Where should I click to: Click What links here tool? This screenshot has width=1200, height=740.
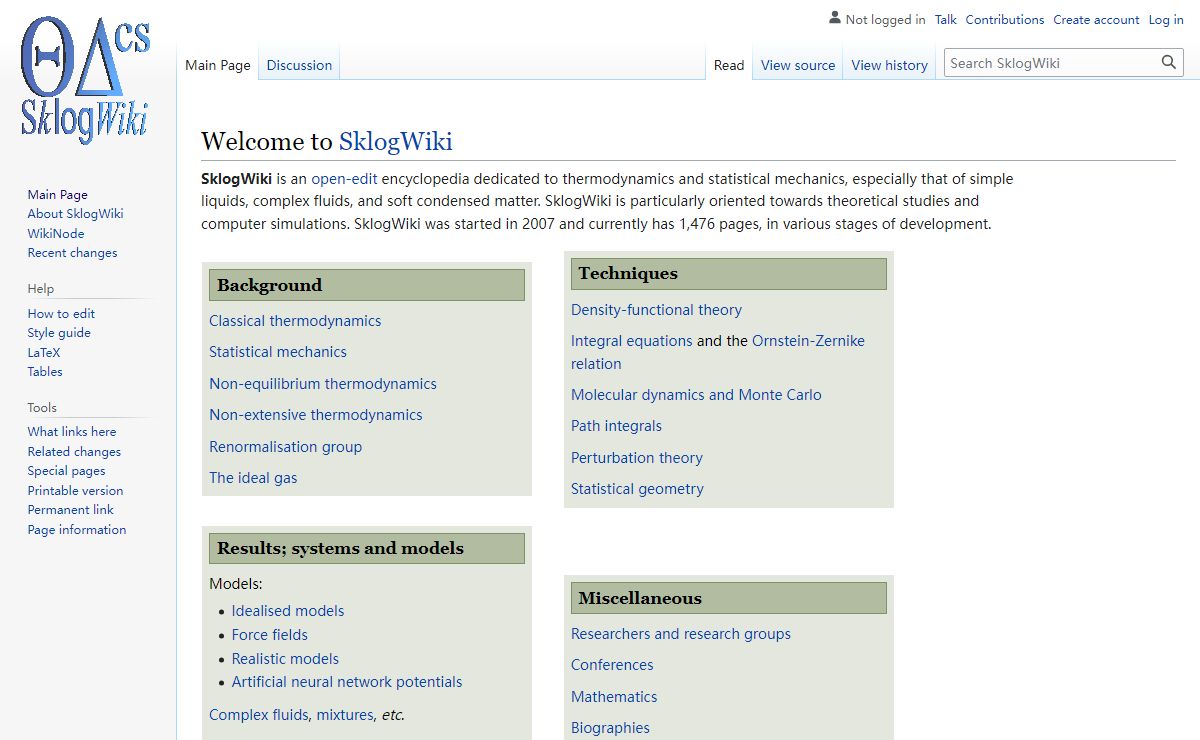[72, 432]
